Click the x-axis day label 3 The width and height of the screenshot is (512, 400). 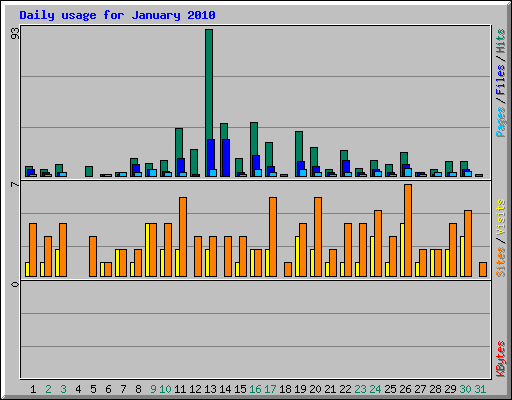tap(63, 389)
